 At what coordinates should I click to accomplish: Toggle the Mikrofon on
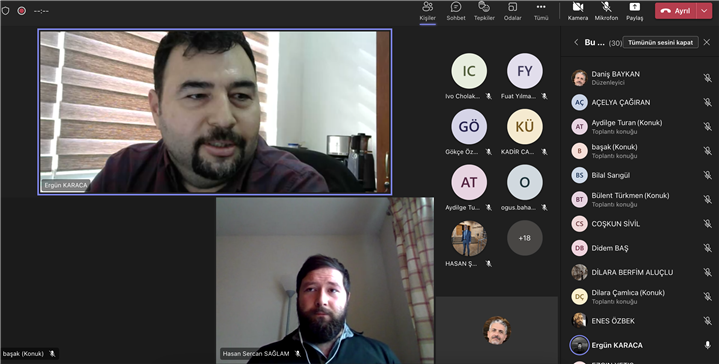[x=606, y=11]
